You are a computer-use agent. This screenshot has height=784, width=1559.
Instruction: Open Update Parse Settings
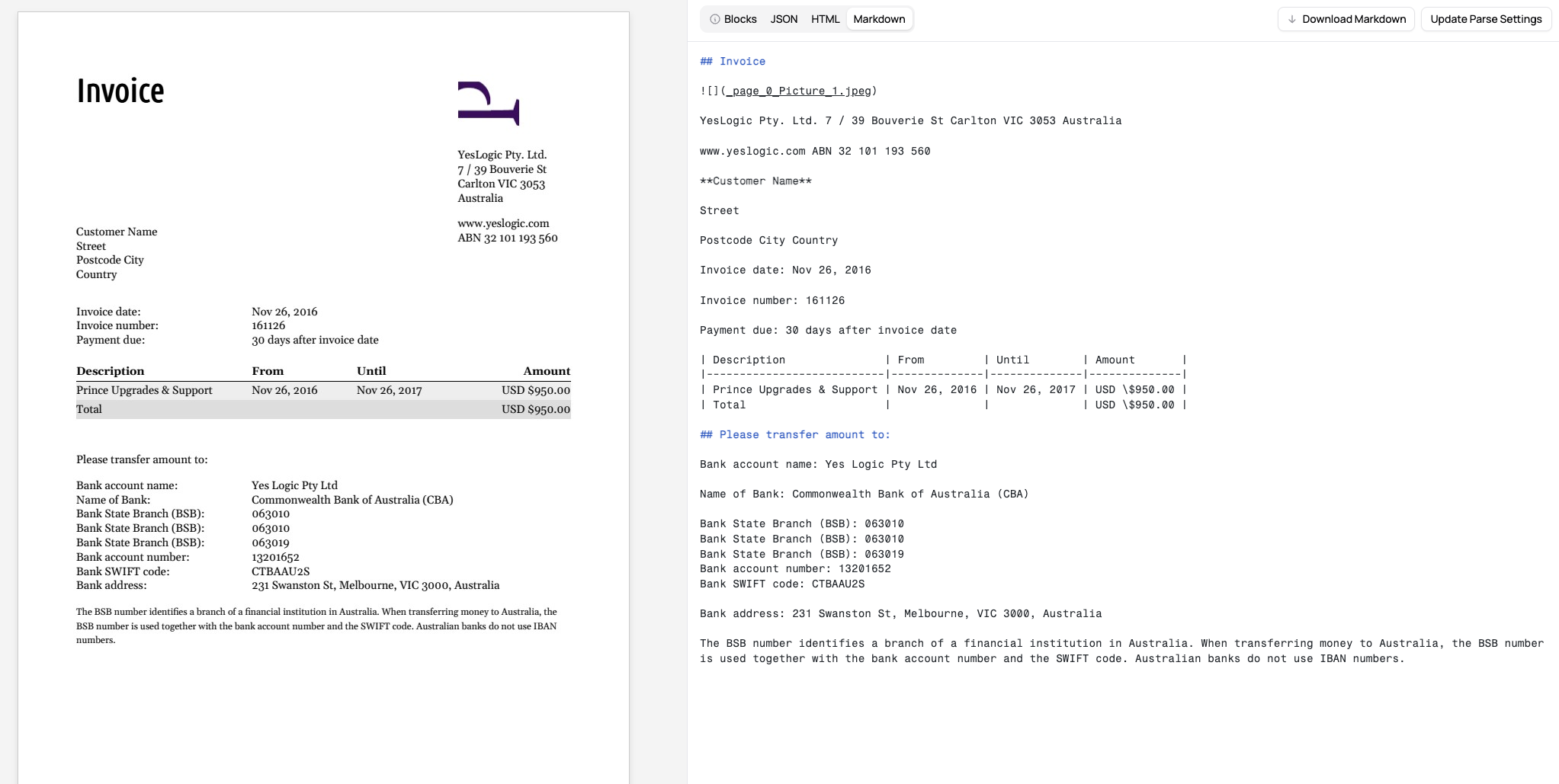[x=1486, y=19]
